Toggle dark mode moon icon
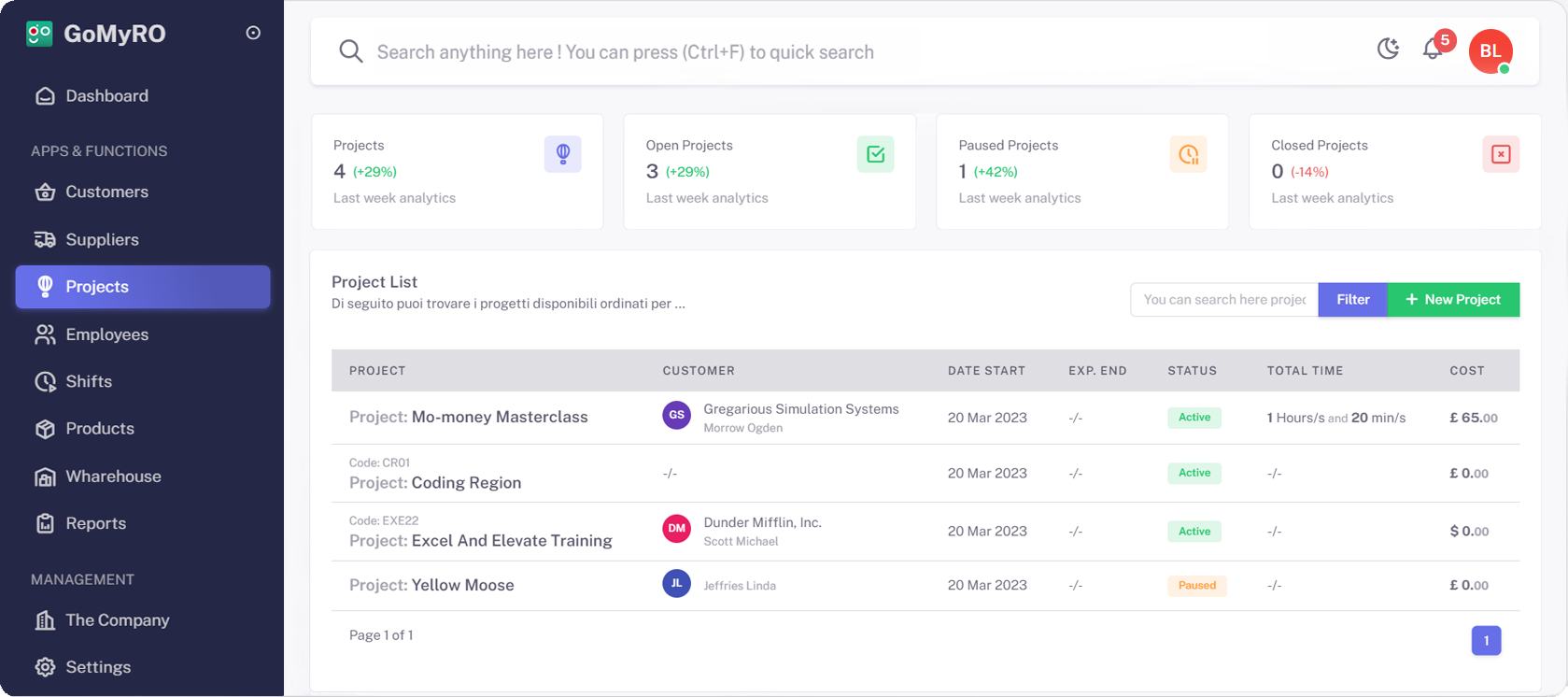 coord(1388,49)
